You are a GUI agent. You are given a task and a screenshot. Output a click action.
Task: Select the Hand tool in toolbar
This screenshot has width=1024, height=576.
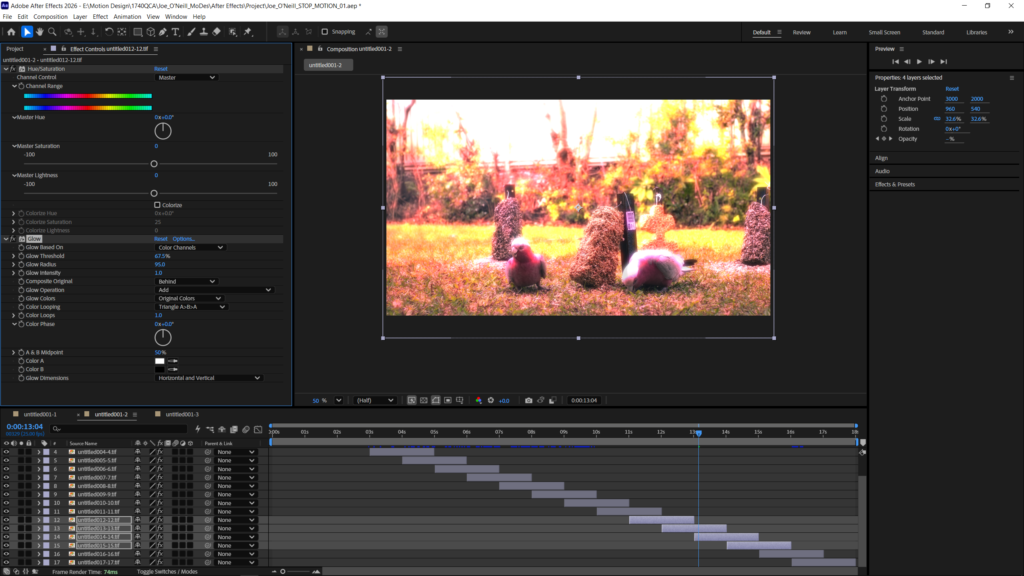click(x=39, y=31)
